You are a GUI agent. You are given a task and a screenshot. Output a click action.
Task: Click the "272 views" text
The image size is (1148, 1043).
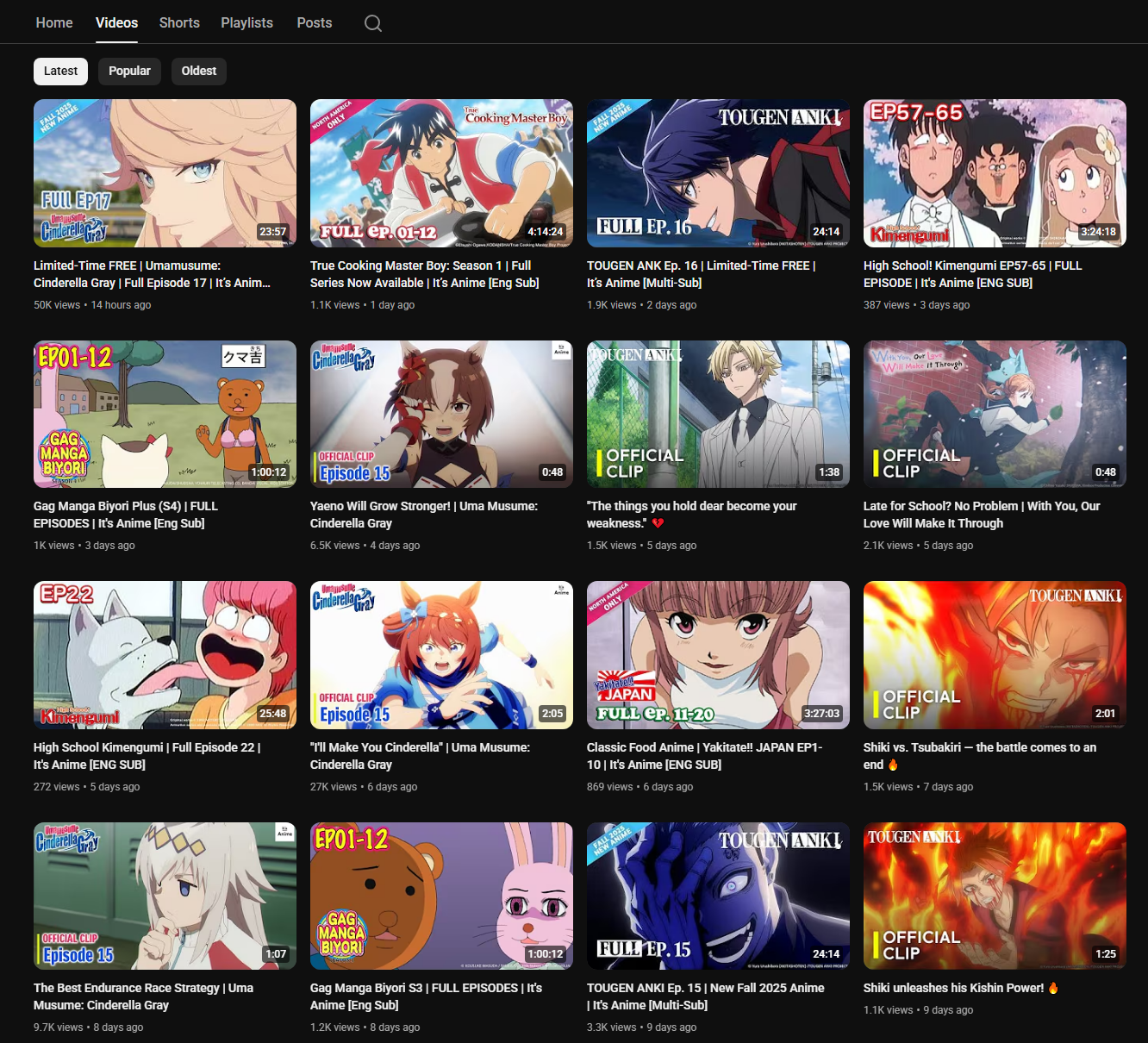click(57, 787)
